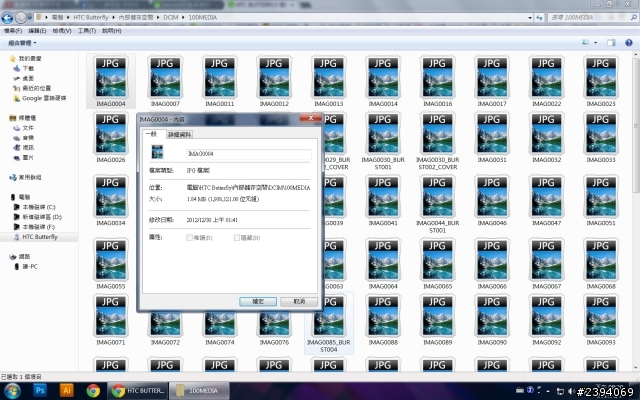The image size is (640, 400).
Task: Click the 搜尋 100MEDIA search box
Action: click(x=593, y=18)
